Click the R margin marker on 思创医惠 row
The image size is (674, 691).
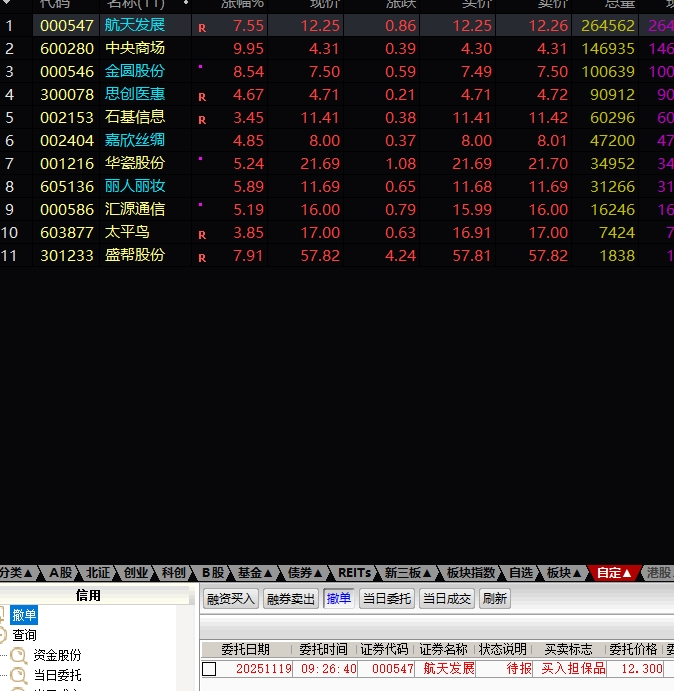202,97
